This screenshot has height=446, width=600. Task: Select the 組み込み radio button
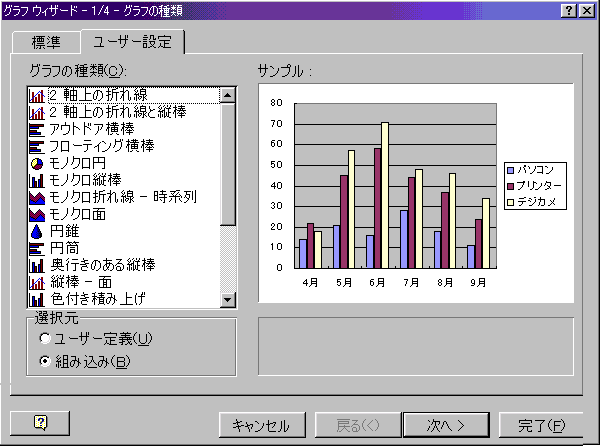click(x=45, y=361)
